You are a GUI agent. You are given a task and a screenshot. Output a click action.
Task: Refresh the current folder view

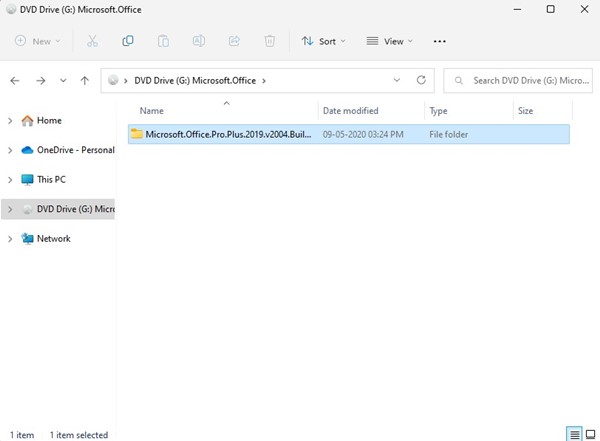click(421, 80)
